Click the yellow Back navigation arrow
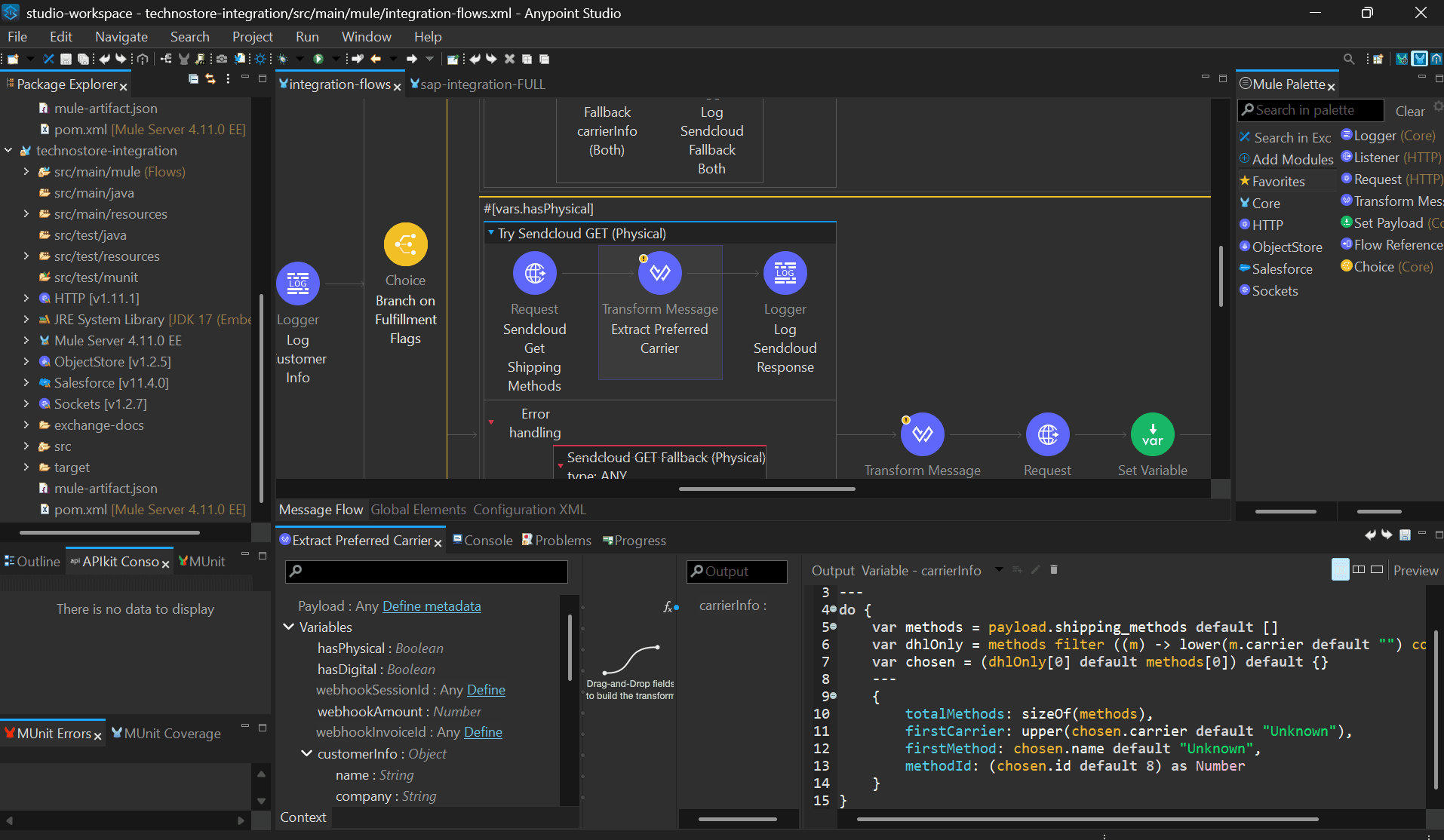 (x=376, y=59)
